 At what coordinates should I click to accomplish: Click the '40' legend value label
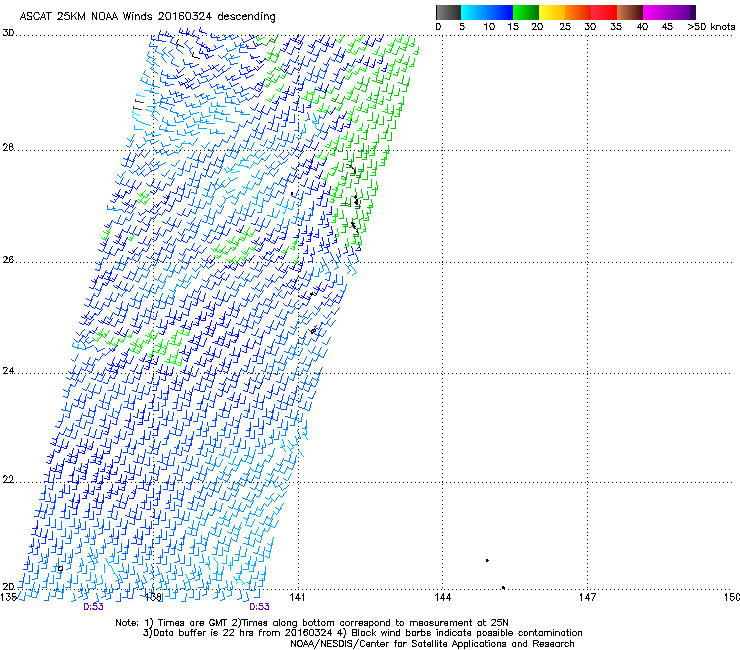pyautogui.click(x=642, y=27)
